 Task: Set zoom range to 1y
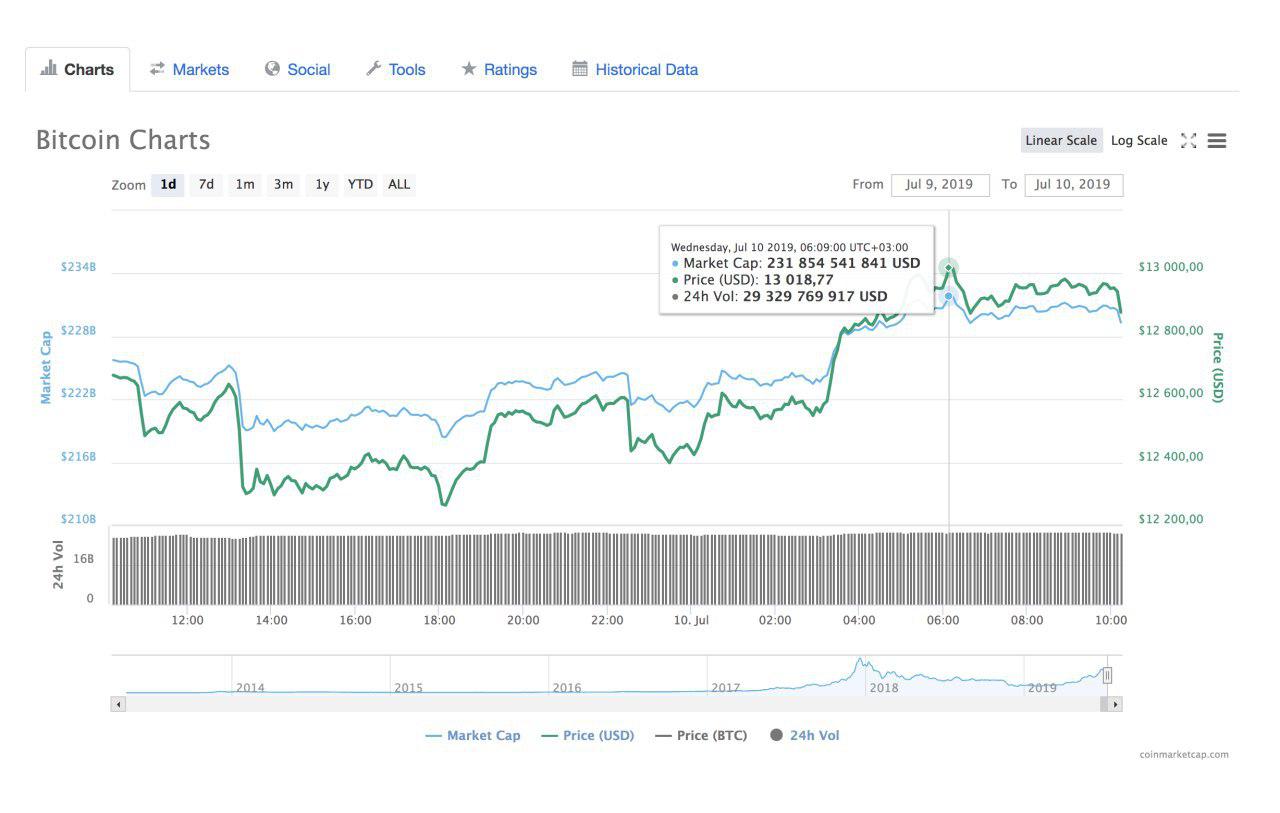click(322, 184)
